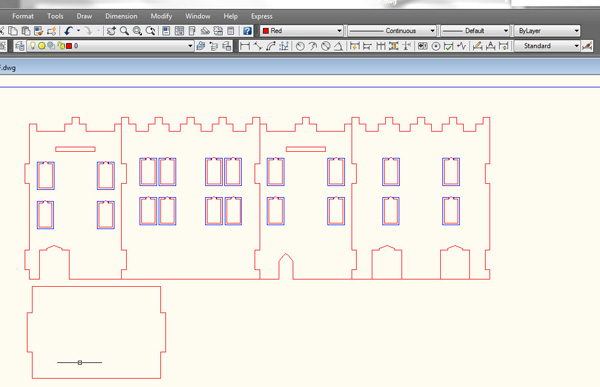Select the Aligned Dimension tool
600x387 pixels.
258,46
